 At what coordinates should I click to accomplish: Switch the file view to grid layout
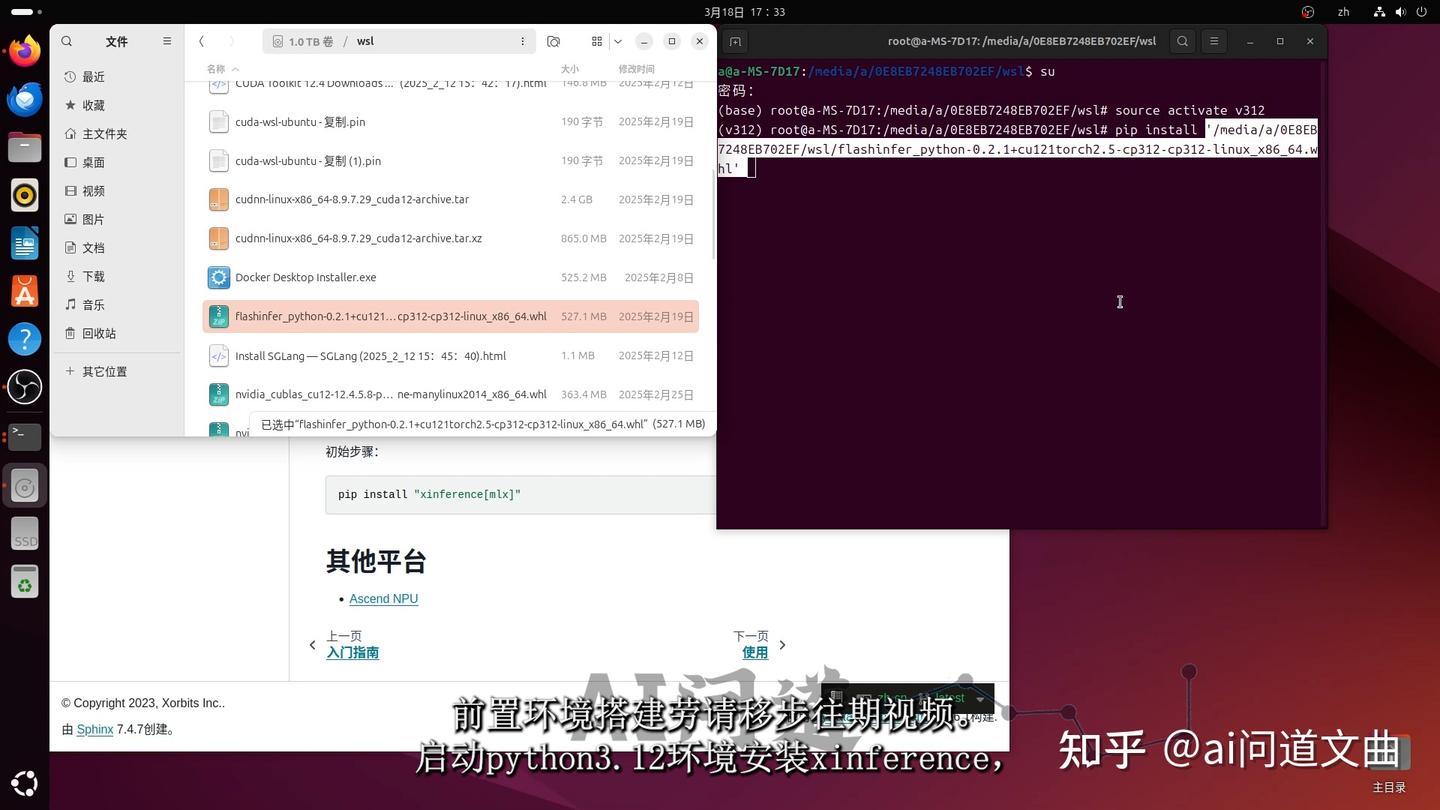click(596, 41)
